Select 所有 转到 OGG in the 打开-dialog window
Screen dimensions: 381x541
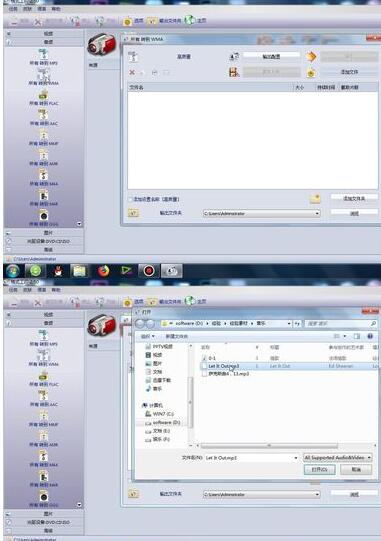point(43,499)
